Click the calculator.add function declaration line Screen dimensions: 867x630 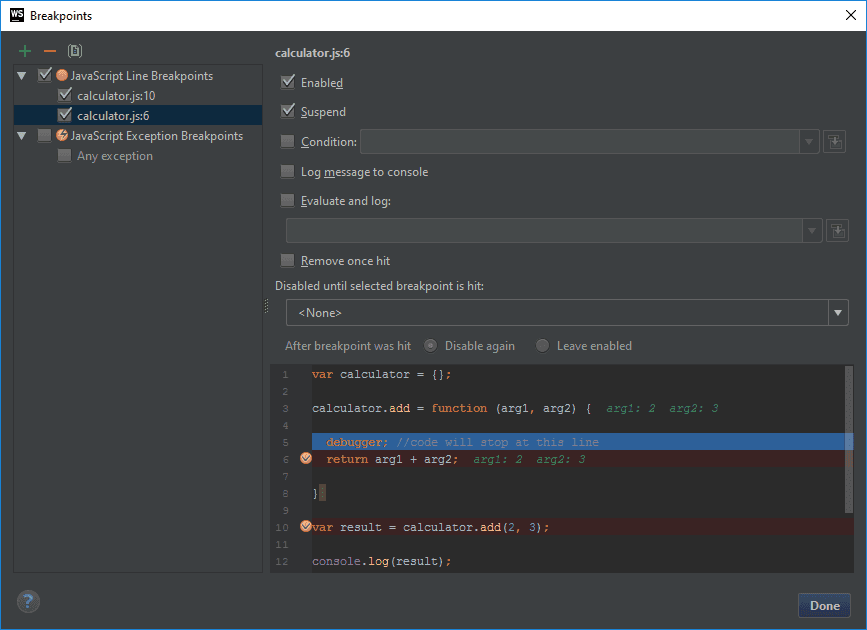(452, 408)
